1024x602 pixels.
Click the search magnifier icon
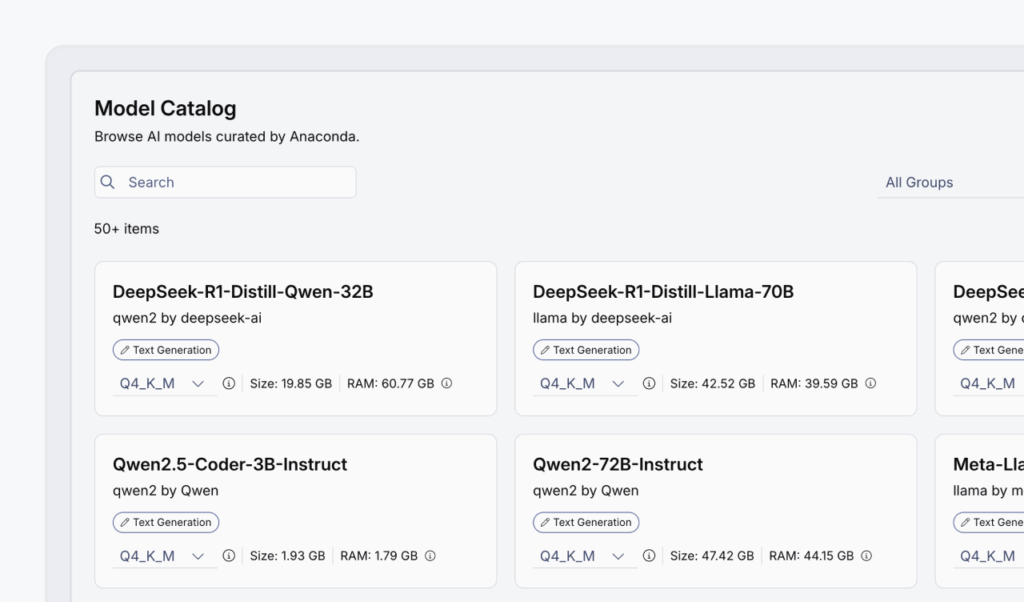(x=108, y=182)
